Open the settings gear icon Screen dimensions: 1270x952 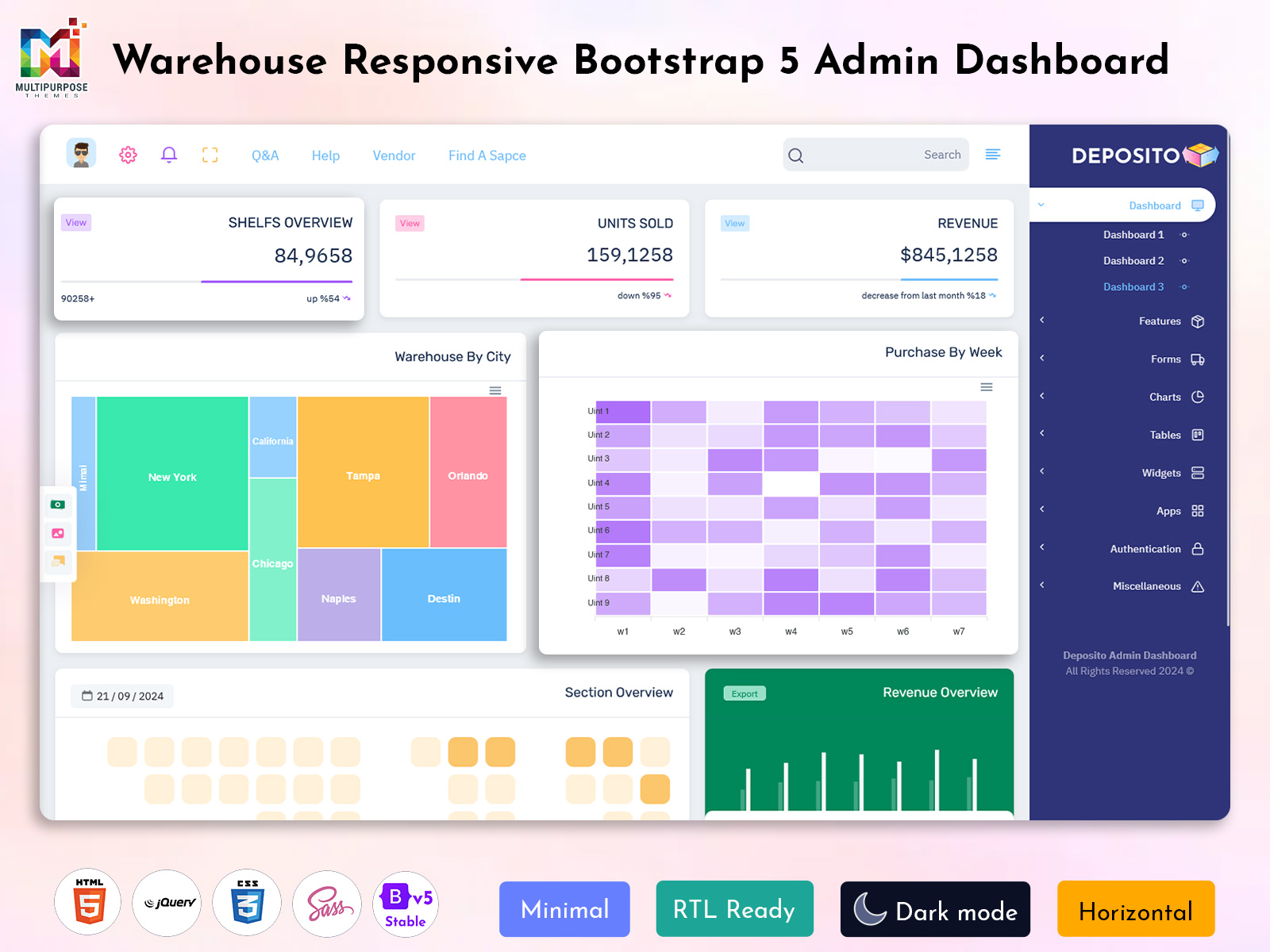128,155
